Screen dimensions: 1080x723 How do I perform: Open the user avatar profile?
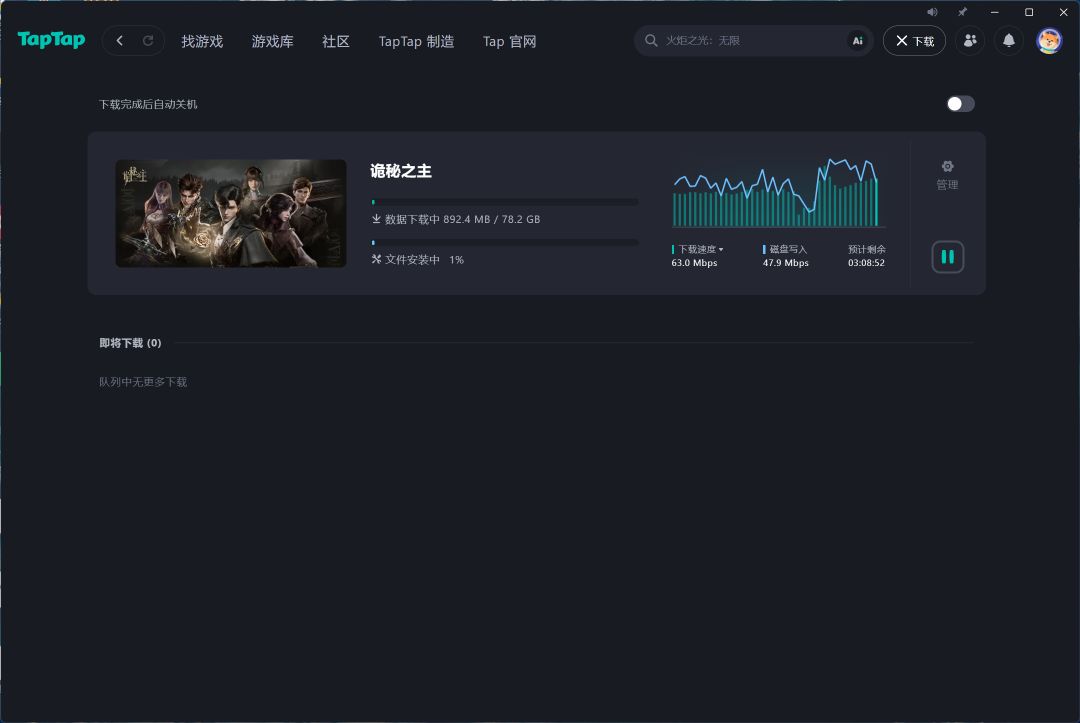[x=1049, y=41]
